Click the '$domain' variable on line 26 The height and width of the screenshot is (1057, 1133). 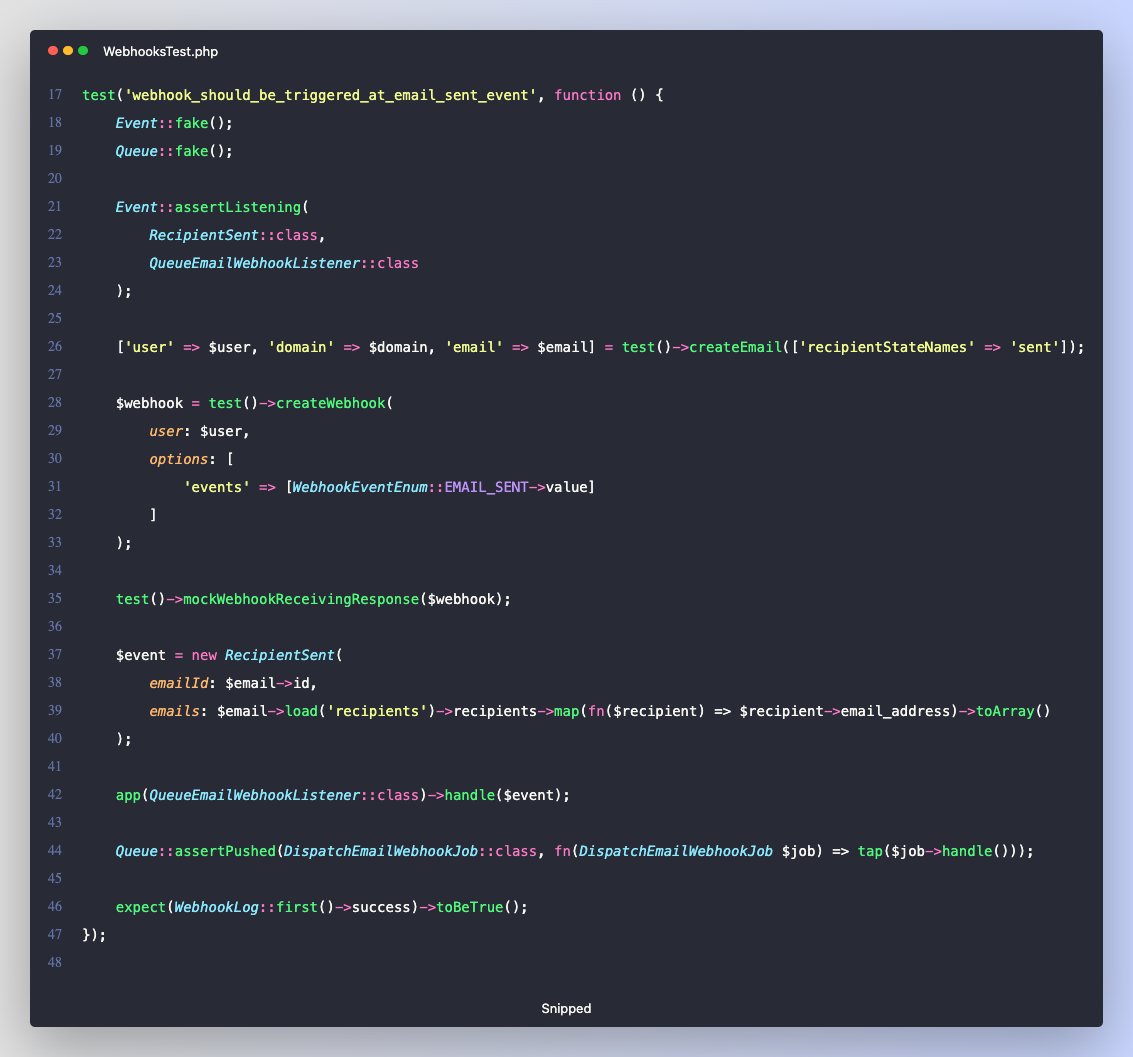pos(397,347)
